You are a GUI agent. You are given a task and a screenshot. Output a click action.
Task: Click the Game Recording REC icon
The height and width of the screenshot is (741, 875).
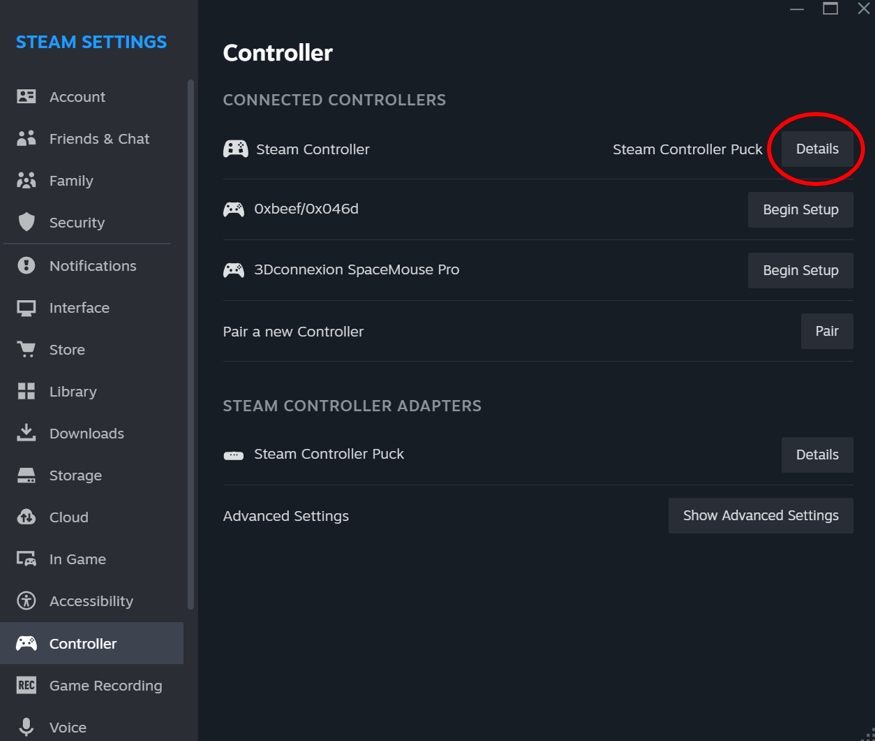coord(26,685)
